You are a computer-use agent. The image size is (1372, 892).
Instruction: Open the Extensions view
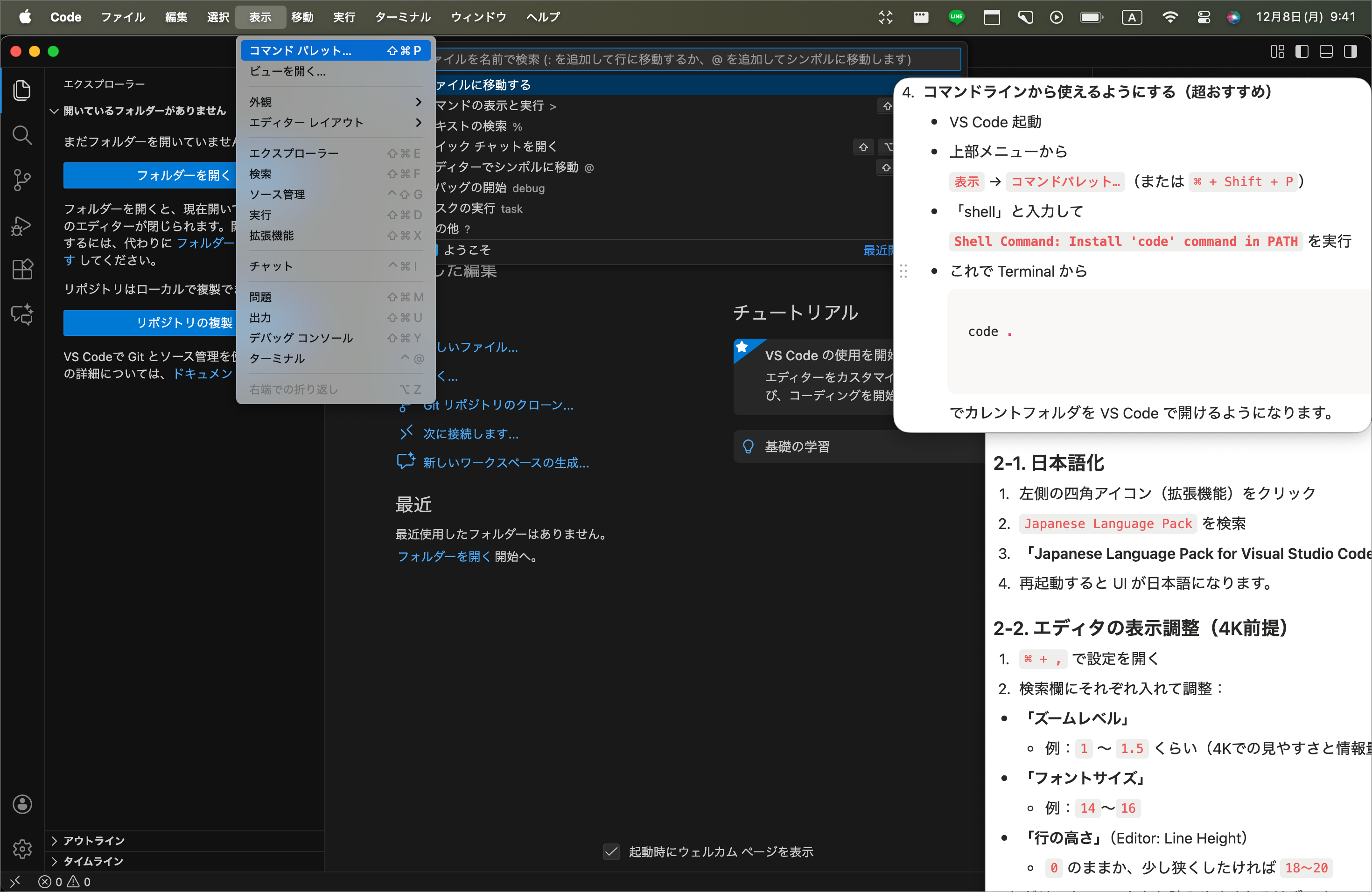click(x=22, y=269)
